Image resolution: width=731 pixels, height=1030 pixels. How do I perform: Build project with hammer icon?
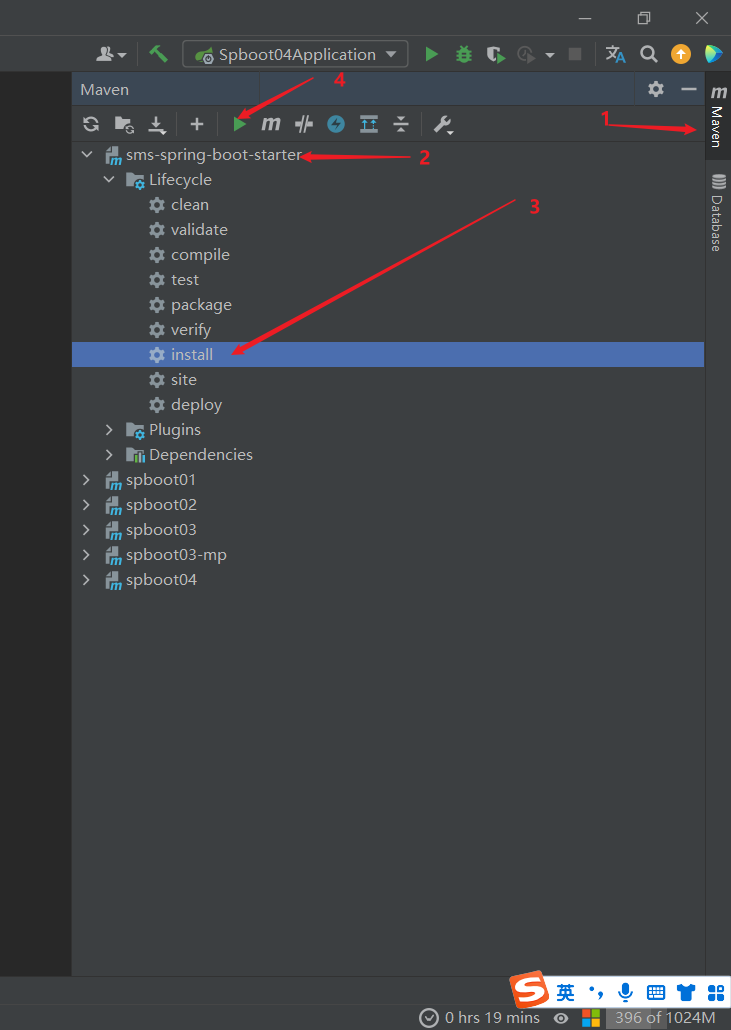click(x=158, y=54)
